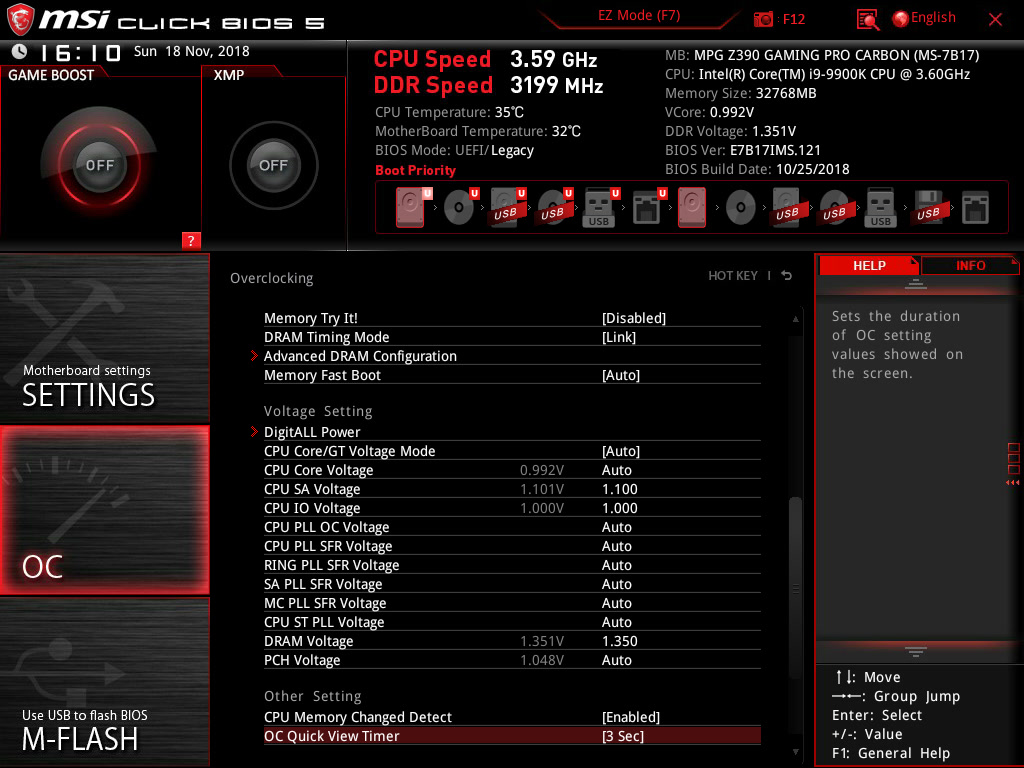Viewport: 1024px width, 768px height.
Task: Switch to EZ Mode (F7)
Action: [639, 16]
